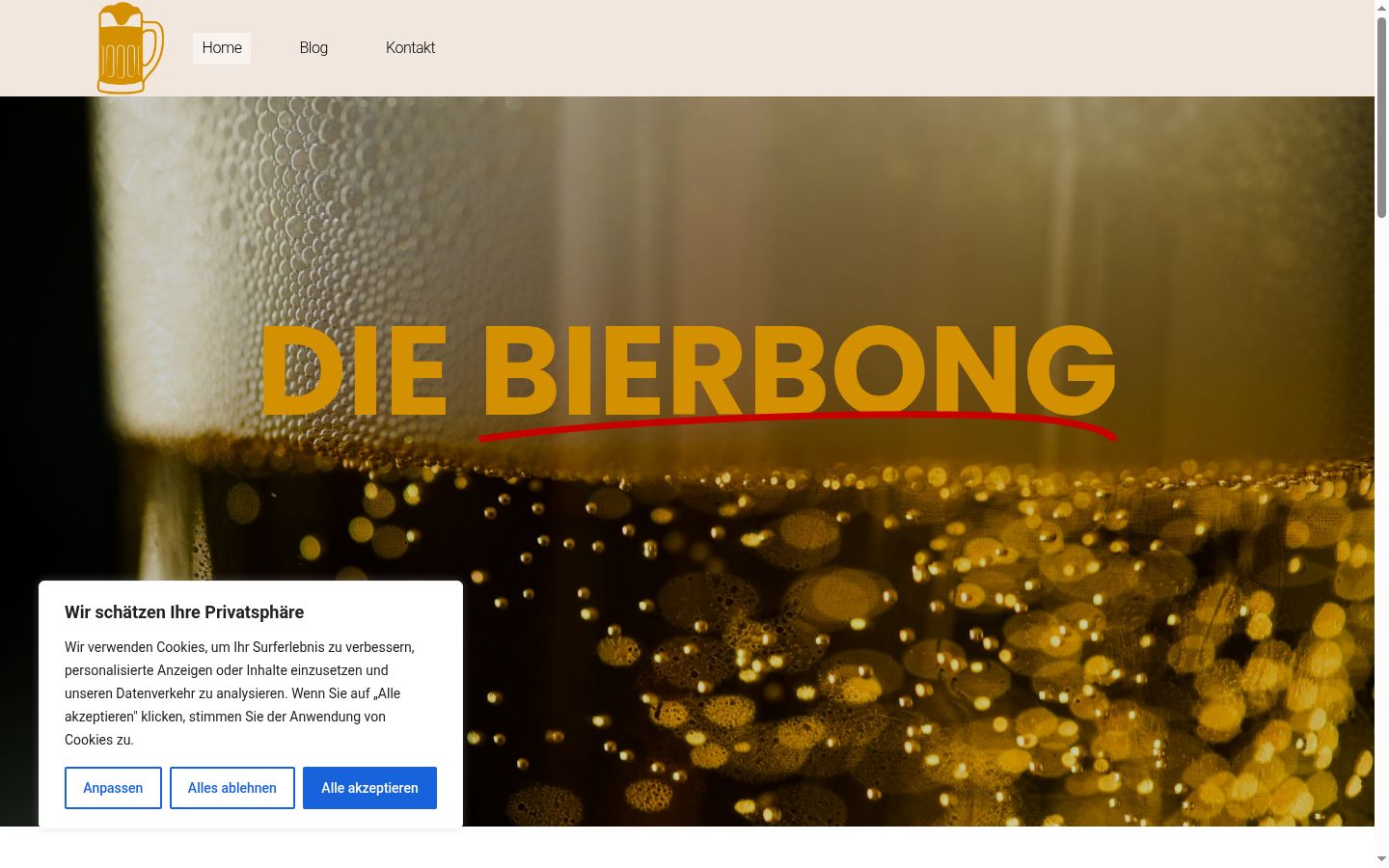Click the beer mug logo
This screenshot has width=1389, height=868.
130,48
